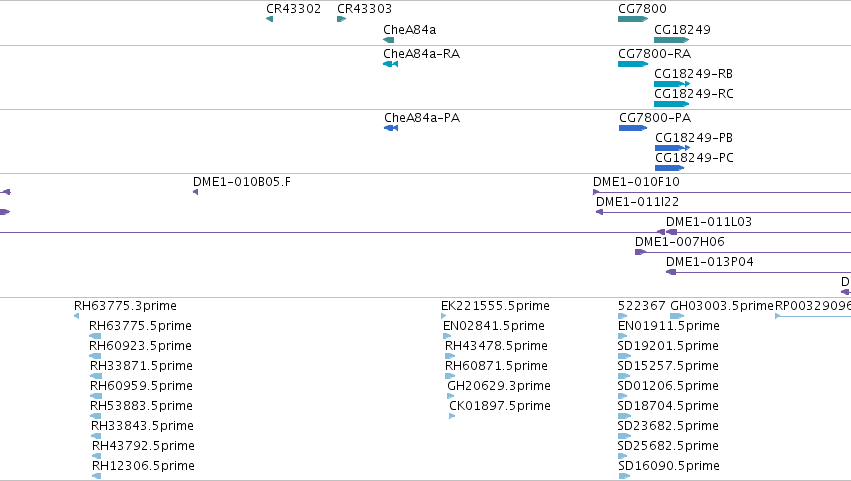Viewport: 851px width, 481px height.
Task: Select the CR43302 gene feature label
Action: click(293, 9)
